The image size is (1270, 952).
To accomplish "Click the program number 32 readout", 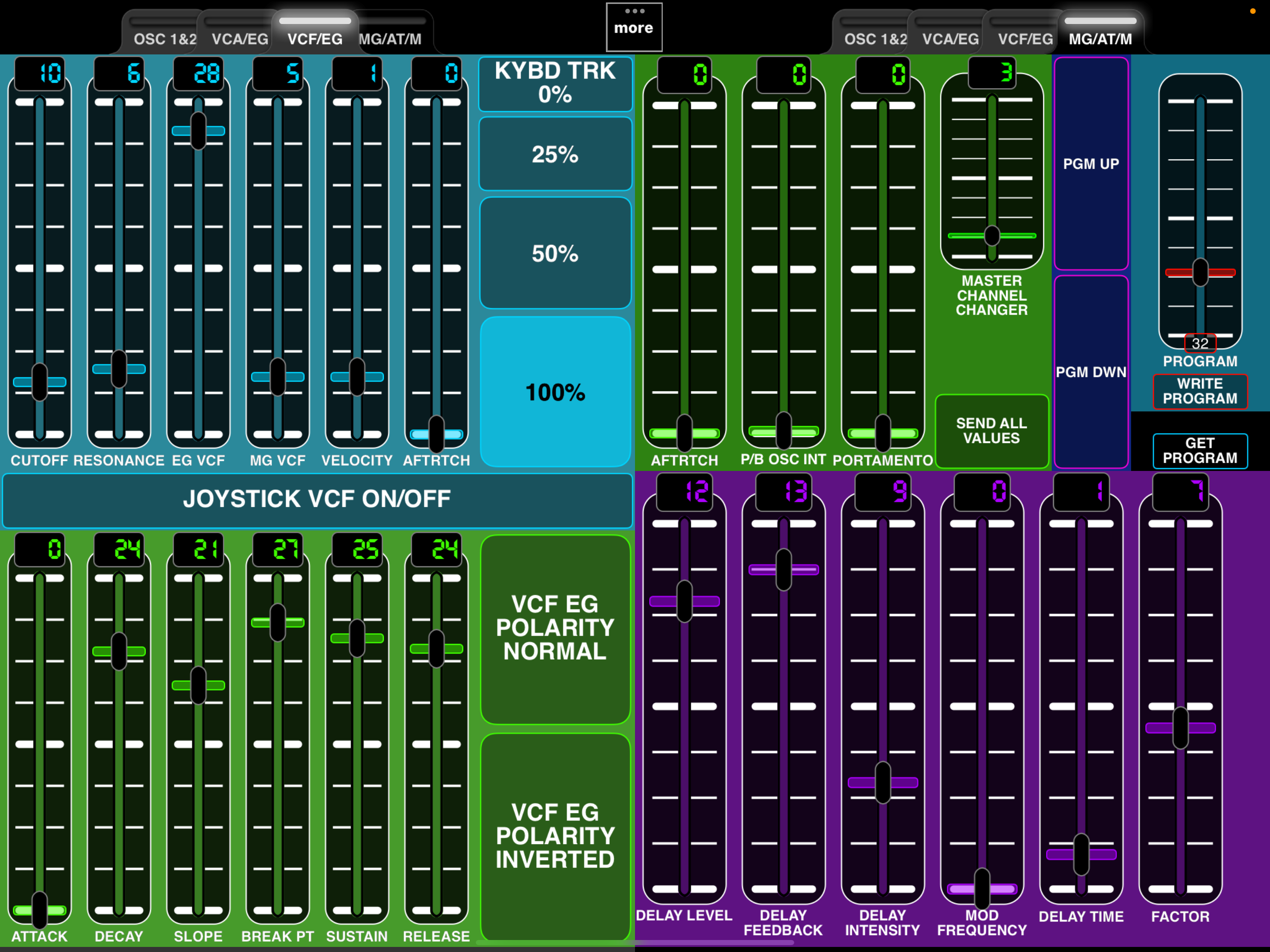I will [1200, 343].
